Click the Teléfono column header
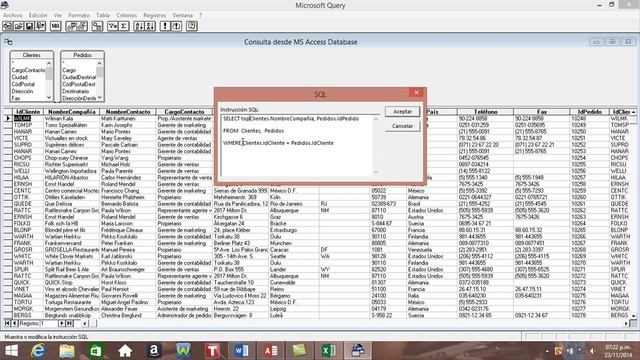Viewport: 640px width, 360px height. click(486, 111)
